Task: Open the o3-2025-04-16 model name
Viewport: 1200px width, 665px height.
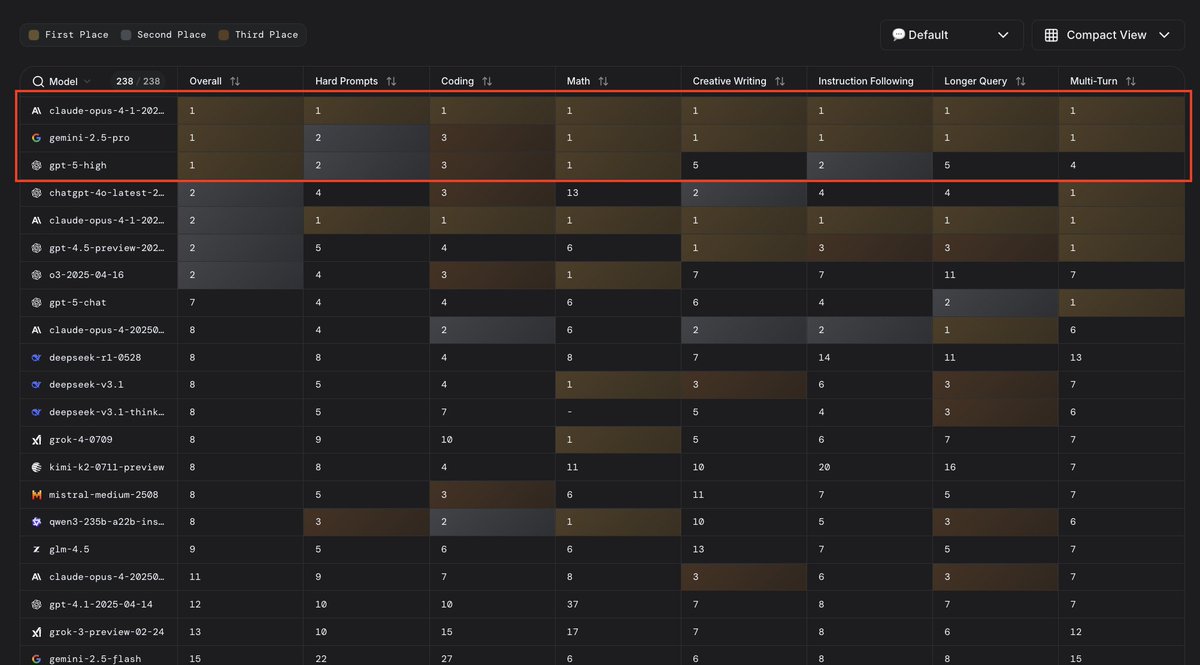Action: (x=87, y=275)
